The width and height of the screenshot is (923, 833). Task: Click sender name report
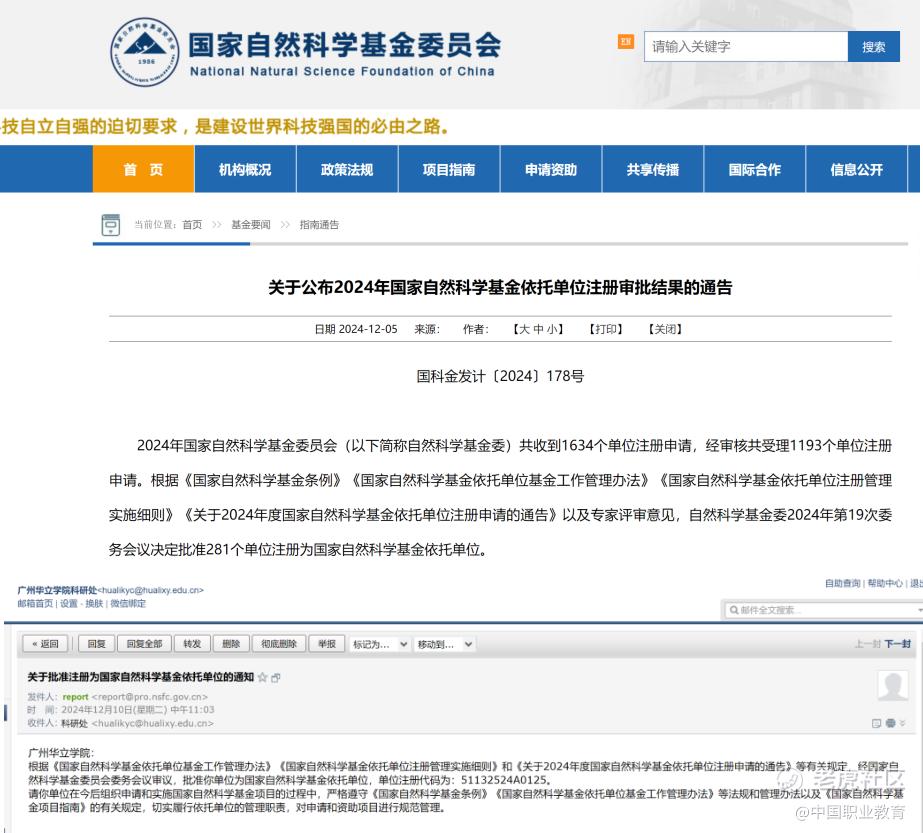click(75, 697)
